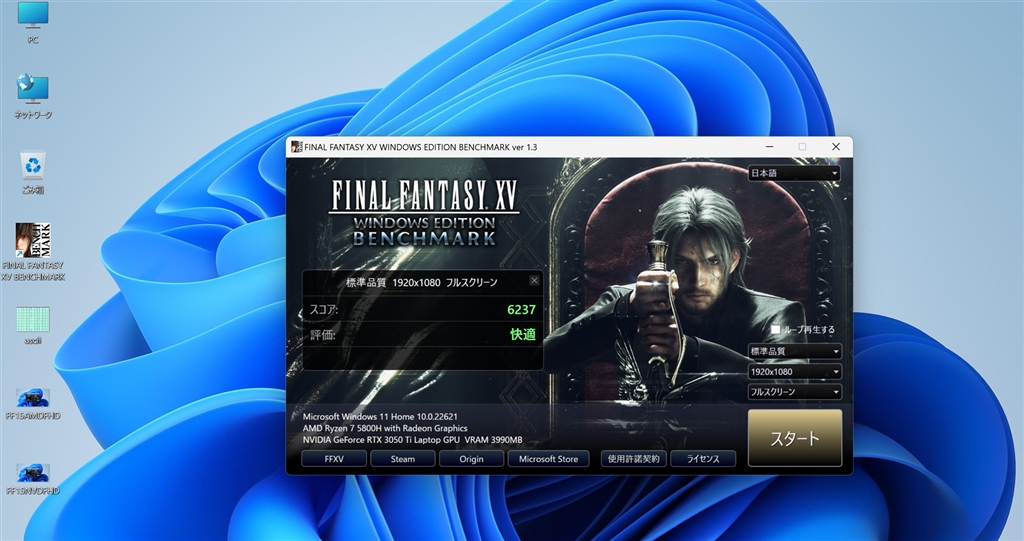Minimize the benchmark window

tap(769, 147)
